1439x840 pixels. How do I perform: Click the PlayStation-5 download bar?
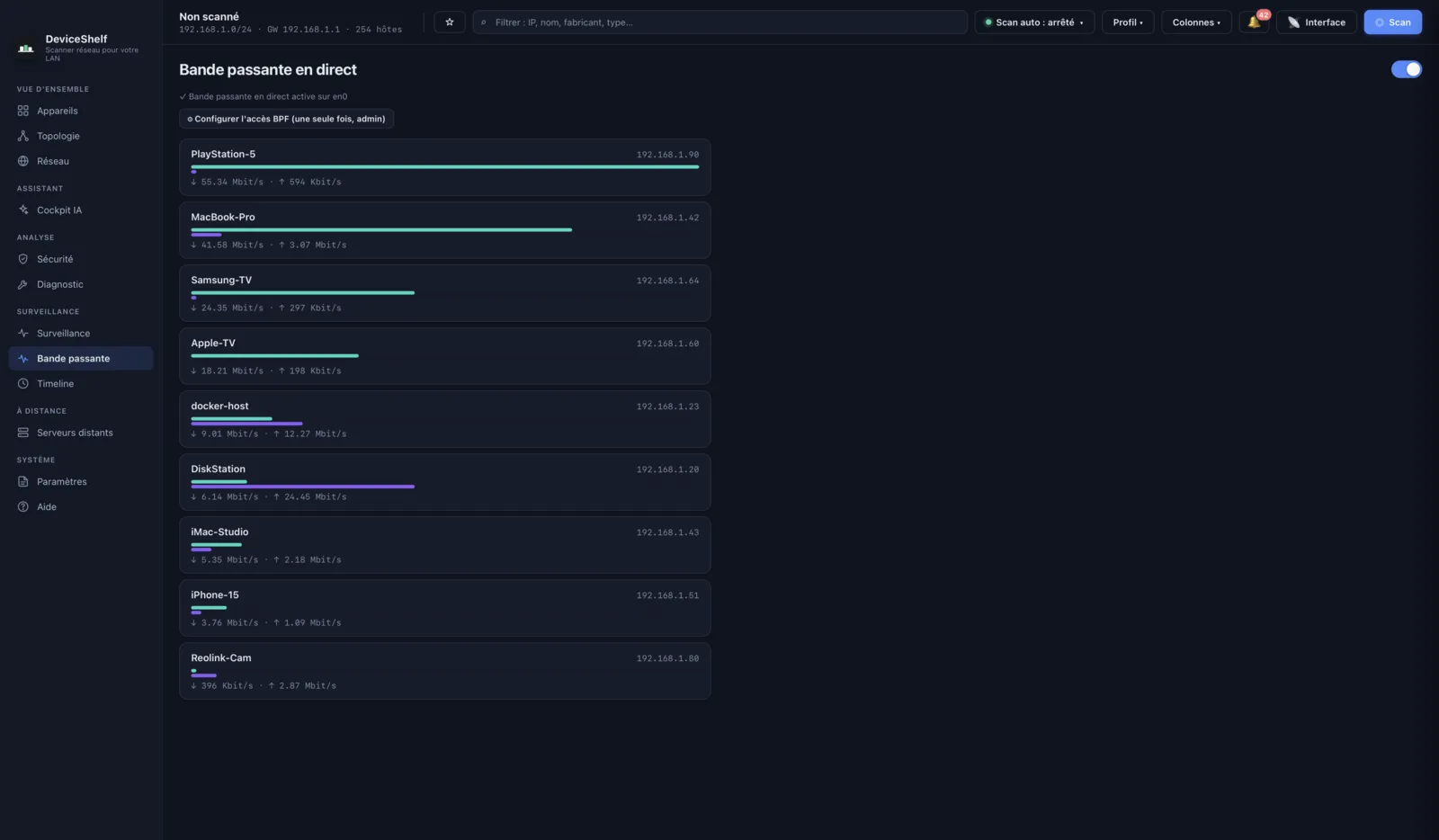coord(445,167)
